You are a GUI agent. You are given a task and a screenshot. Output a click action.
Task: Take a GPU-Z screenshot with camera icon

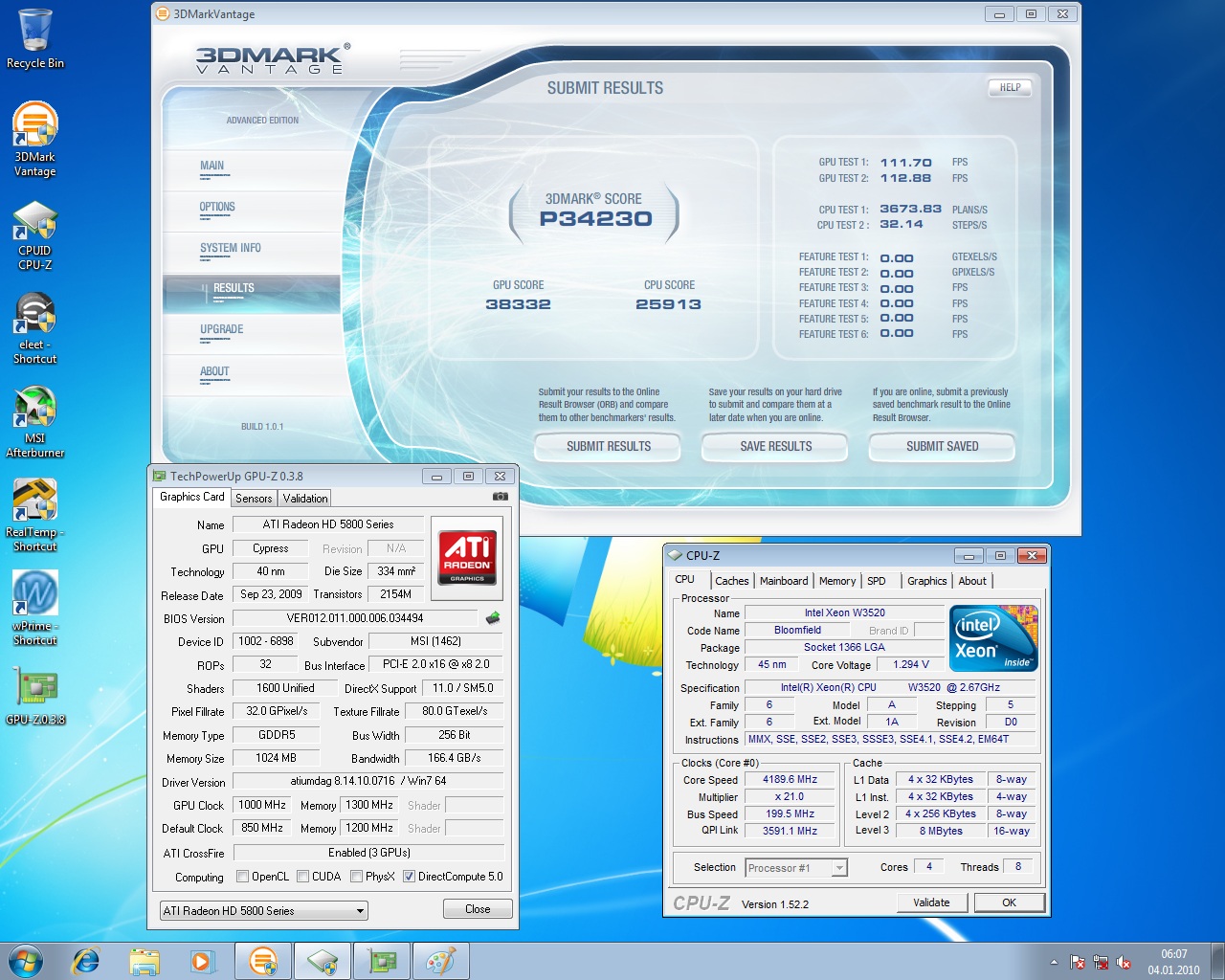(500, 497)
